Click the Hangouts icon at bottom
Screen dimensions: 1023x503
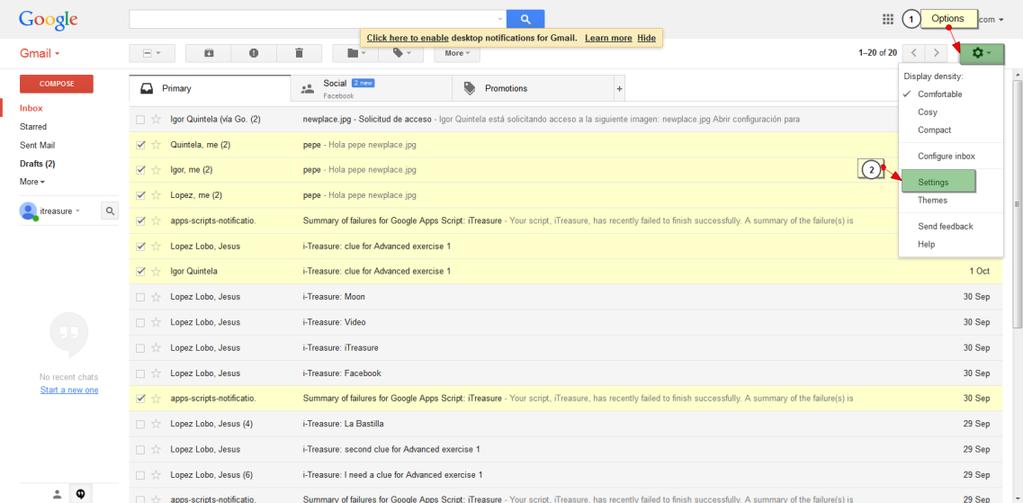81,494
